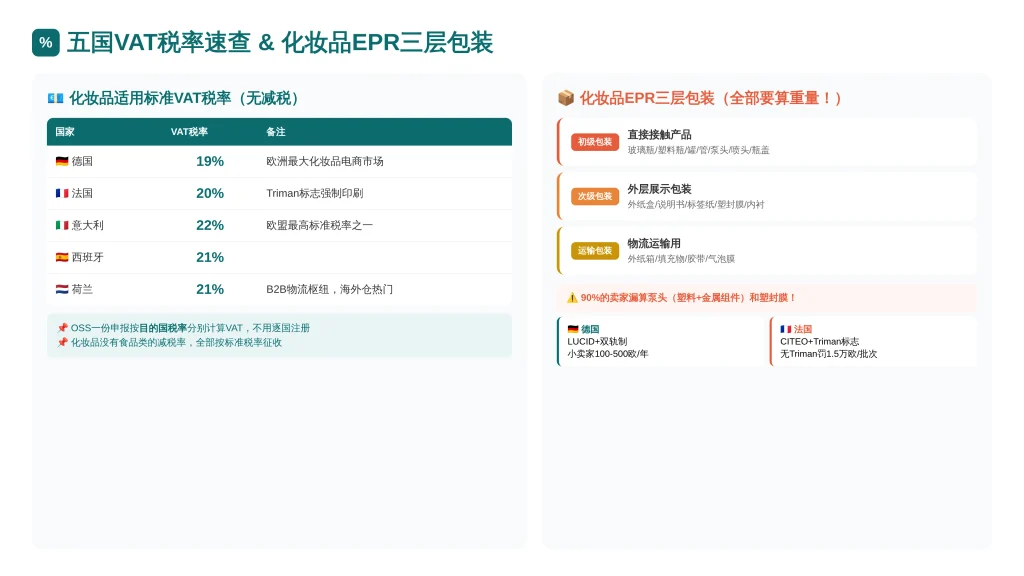Click the VAT税率 column header
The width and height of the screenshot is (1024, 576).
pos(189,132)
